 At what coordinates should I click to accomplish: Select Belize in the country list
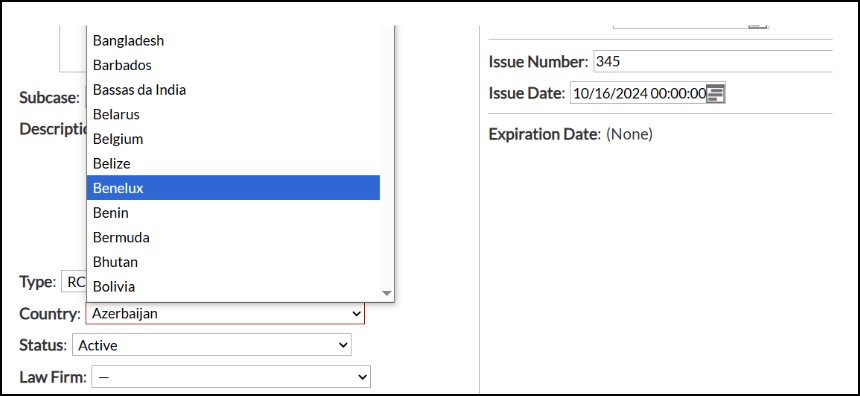point(233,163)
